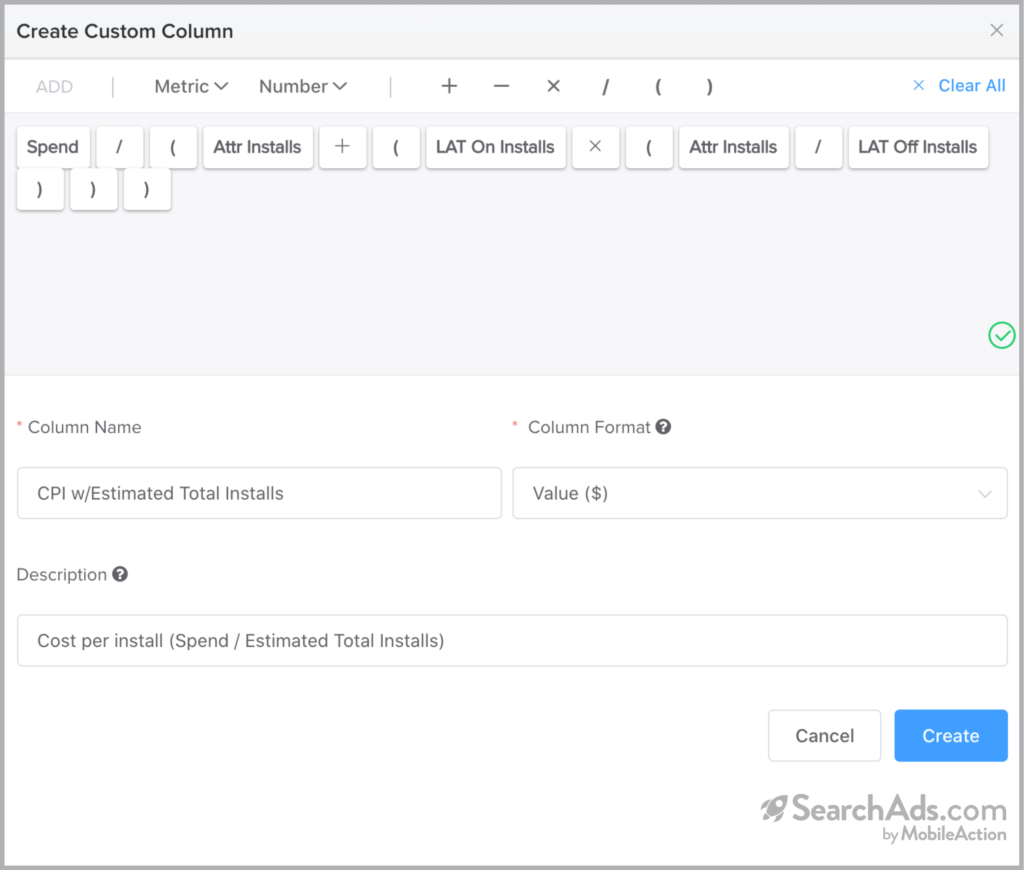Select the LAT Off Installs formula chip
Viewport: 1024px width, 870px height.
pyautogui.click(x=918, y=146)
